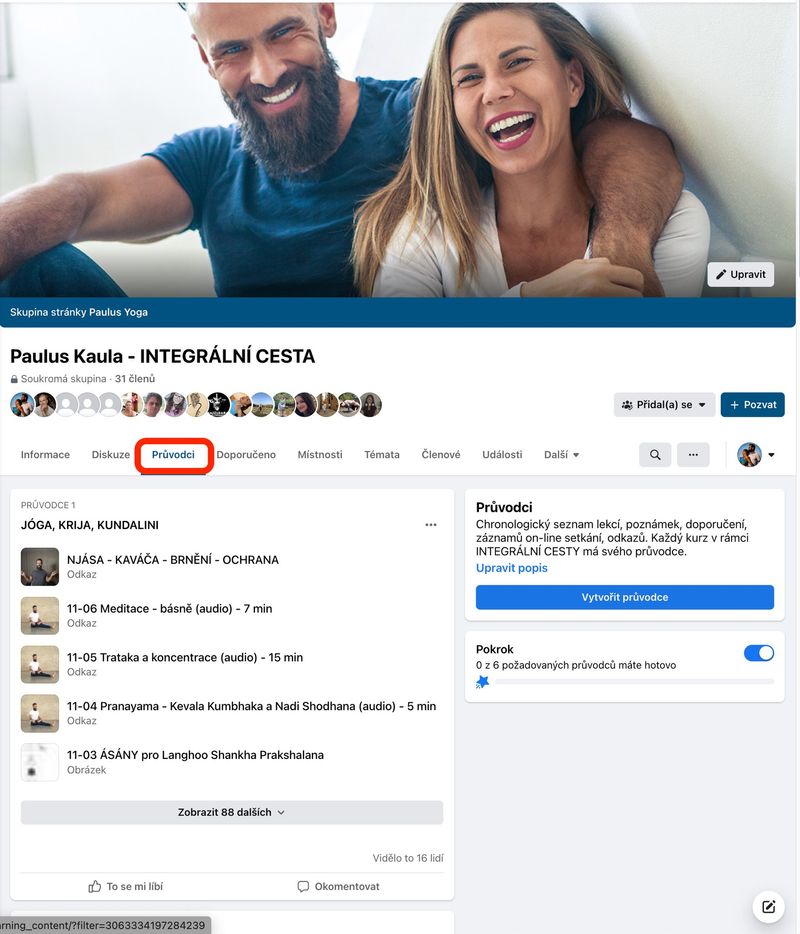Open thumbnail for 11-03 ÁSÁNY item
800x934 pixels.
pos(40,762)
